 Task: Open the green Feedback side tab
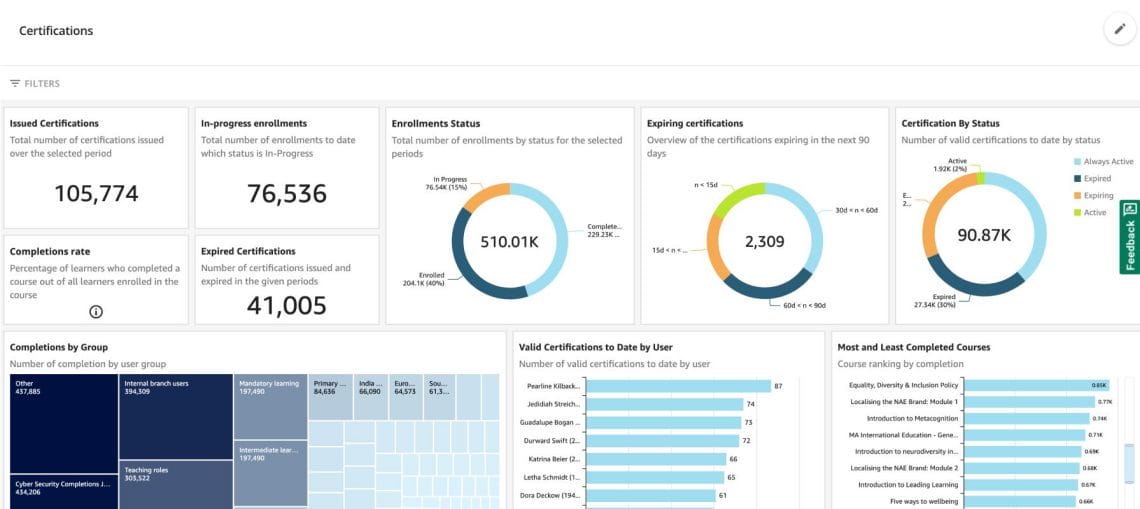[1130, 237]
